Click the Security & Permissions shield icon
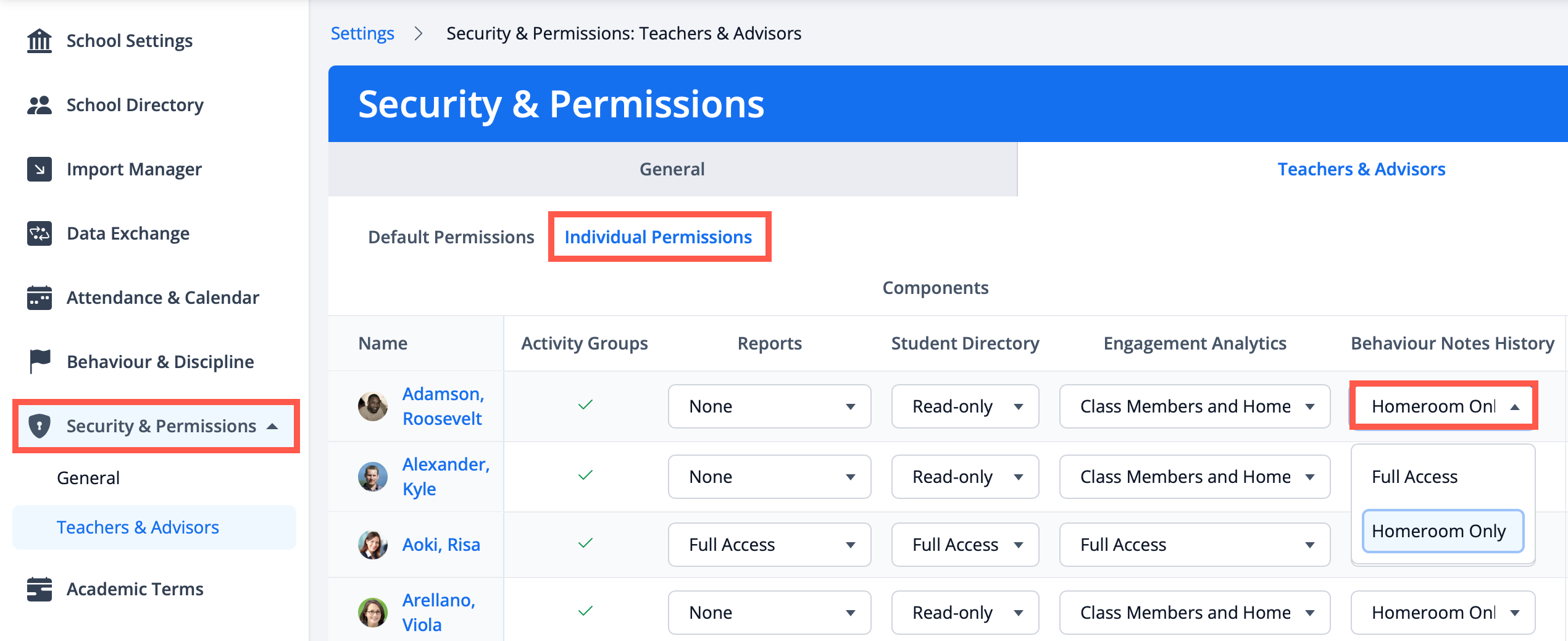The width and height of the screenshot is (1568, 641). click(40, 426)
